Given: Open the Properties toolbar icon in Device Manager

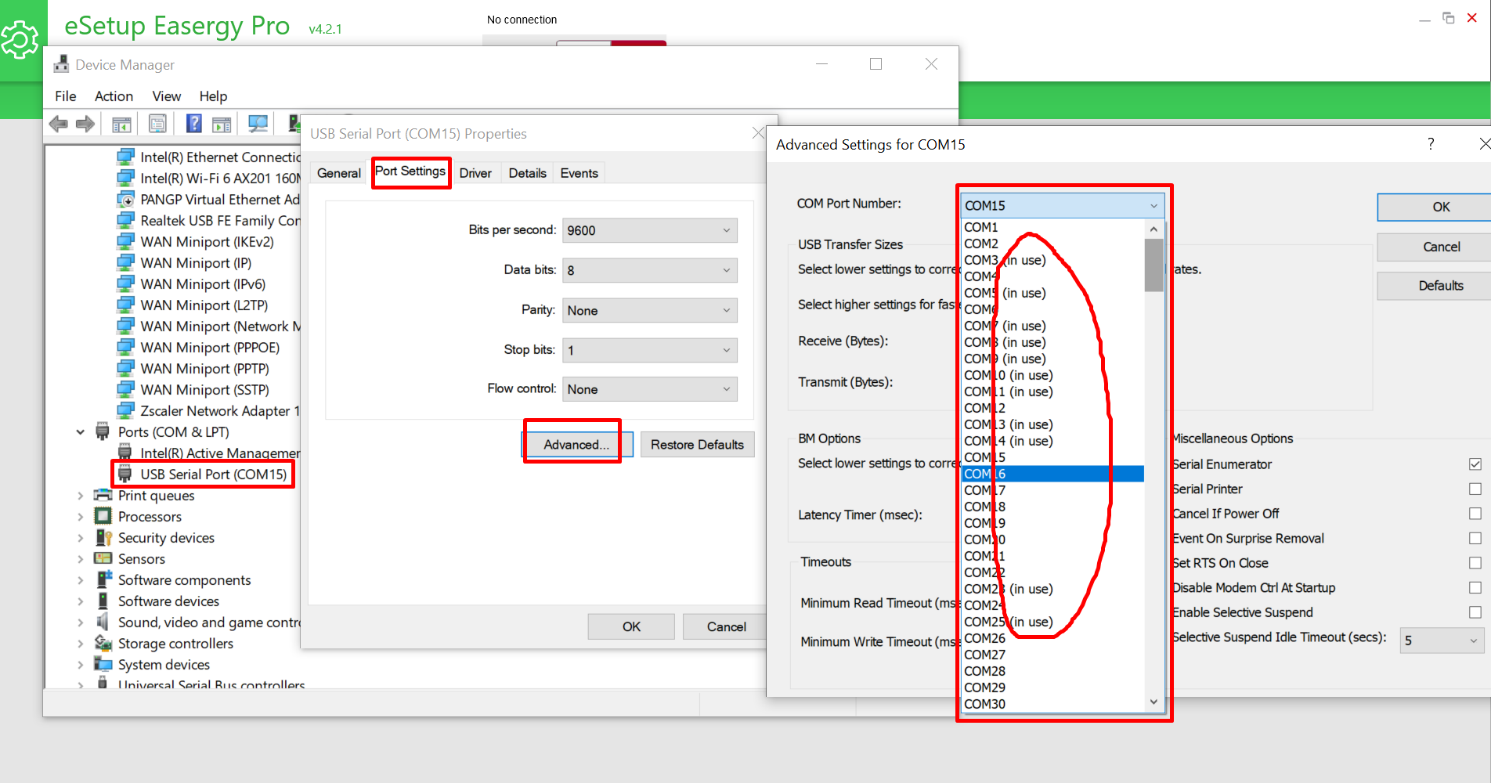Looking at the screenshot, I should tap(158, 124).
